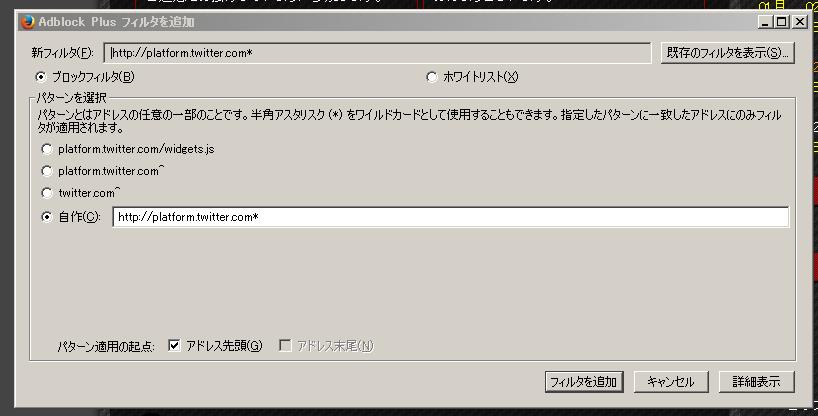Screen dimensions: 818x416
Task: Close the Adblock Plus dialog window
Action: pos(799,22)
